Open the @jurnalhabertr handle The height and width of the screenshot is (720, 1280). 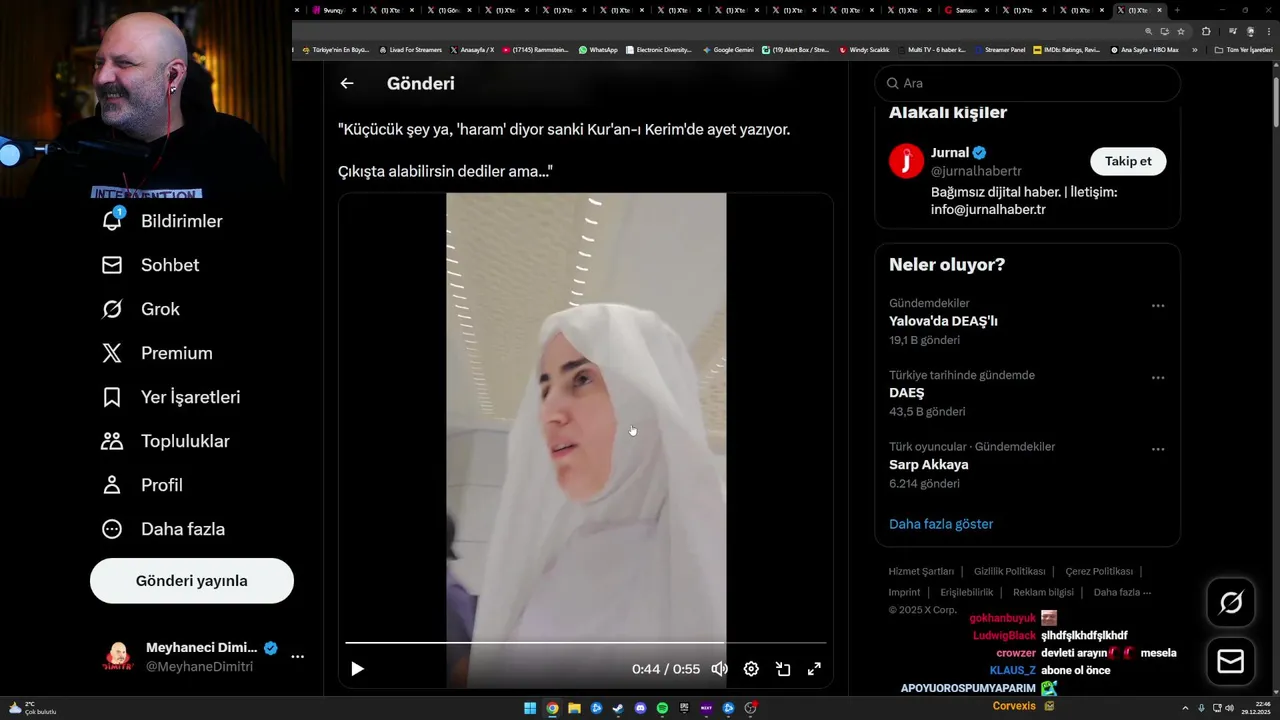tap(976, 171)
